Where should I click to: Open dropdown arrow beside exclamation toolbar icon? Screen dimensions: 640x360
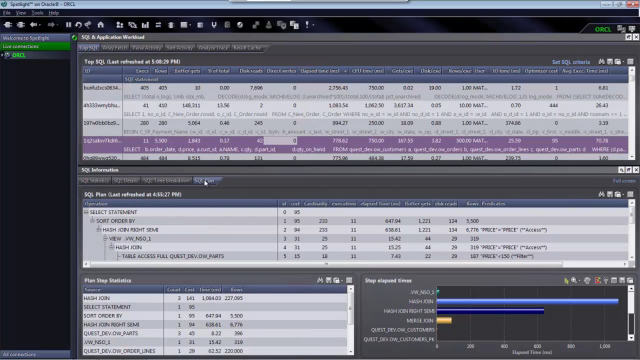(x=313, y=25)
